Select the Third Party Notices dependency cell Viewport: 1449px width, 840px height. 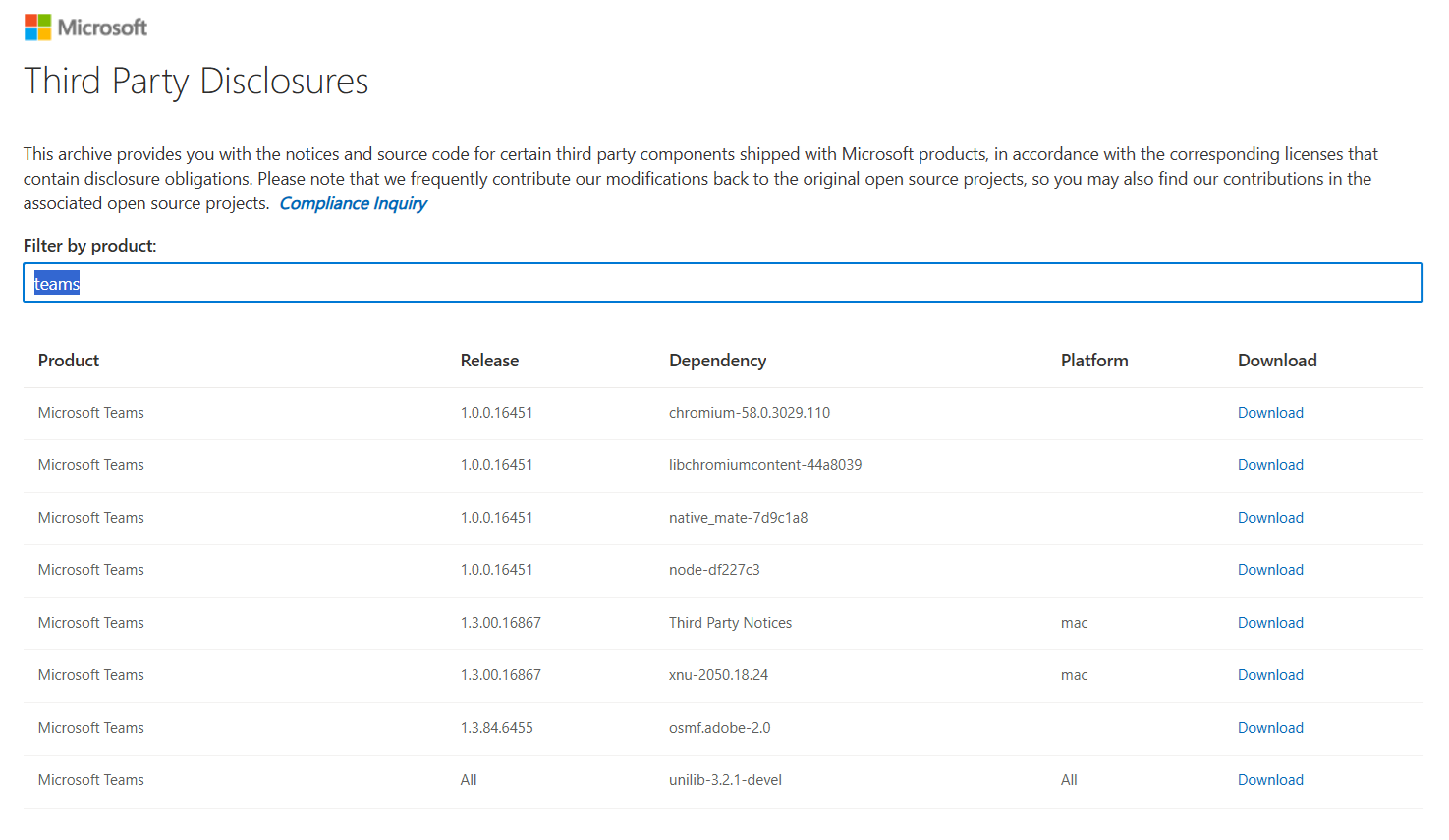pyautogui.click(x=730, y=623)
